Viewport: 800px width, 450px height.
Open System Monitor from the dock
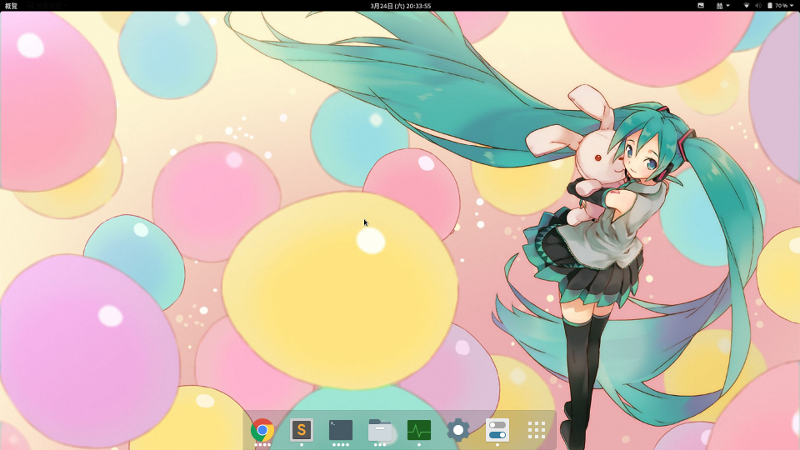coord(419,430)
